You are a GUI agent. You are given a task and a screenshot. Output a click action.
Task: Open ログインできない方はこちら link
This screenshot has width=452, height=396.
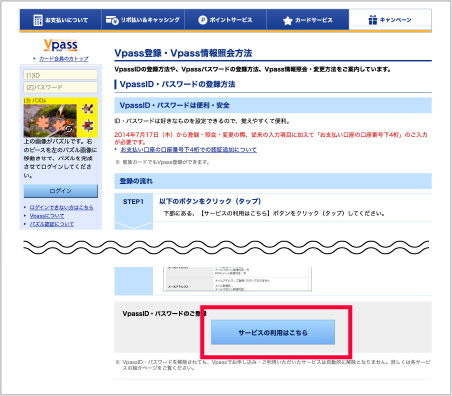pos(61,207)
